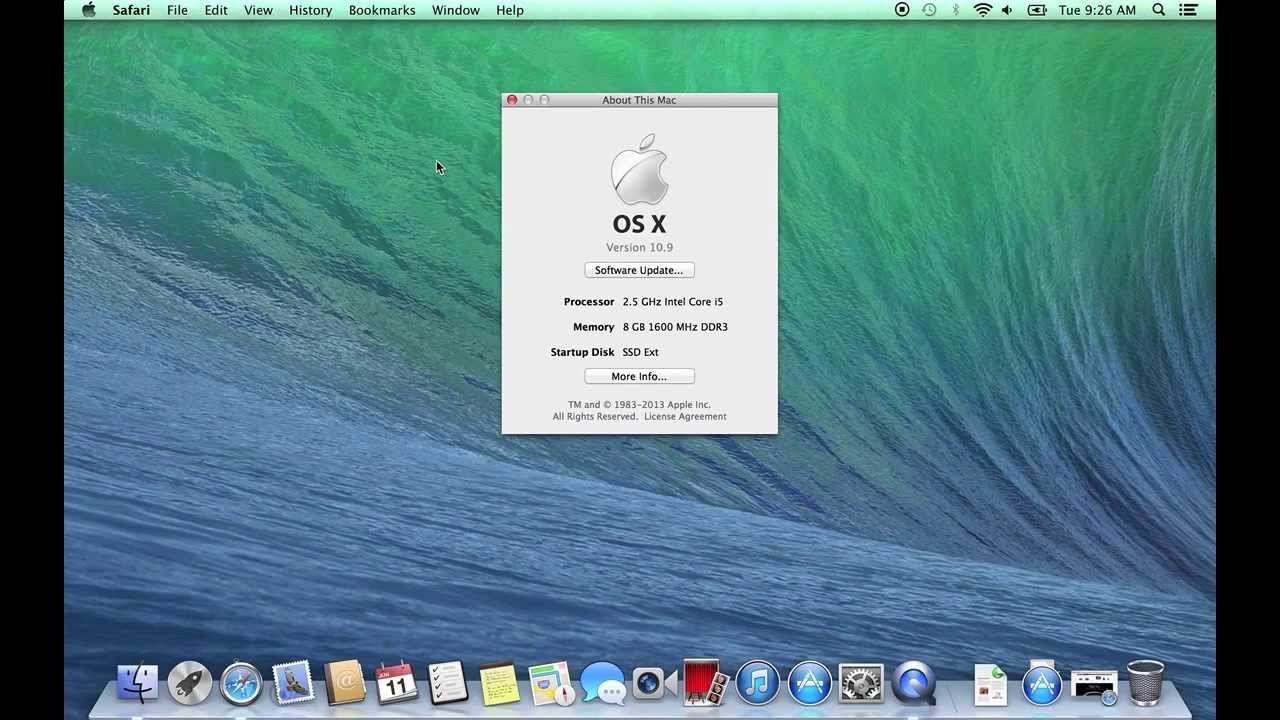Open QuickTime Player icon in Dock
This screenshot has width=1280, height=720.
tap(913, 684)
